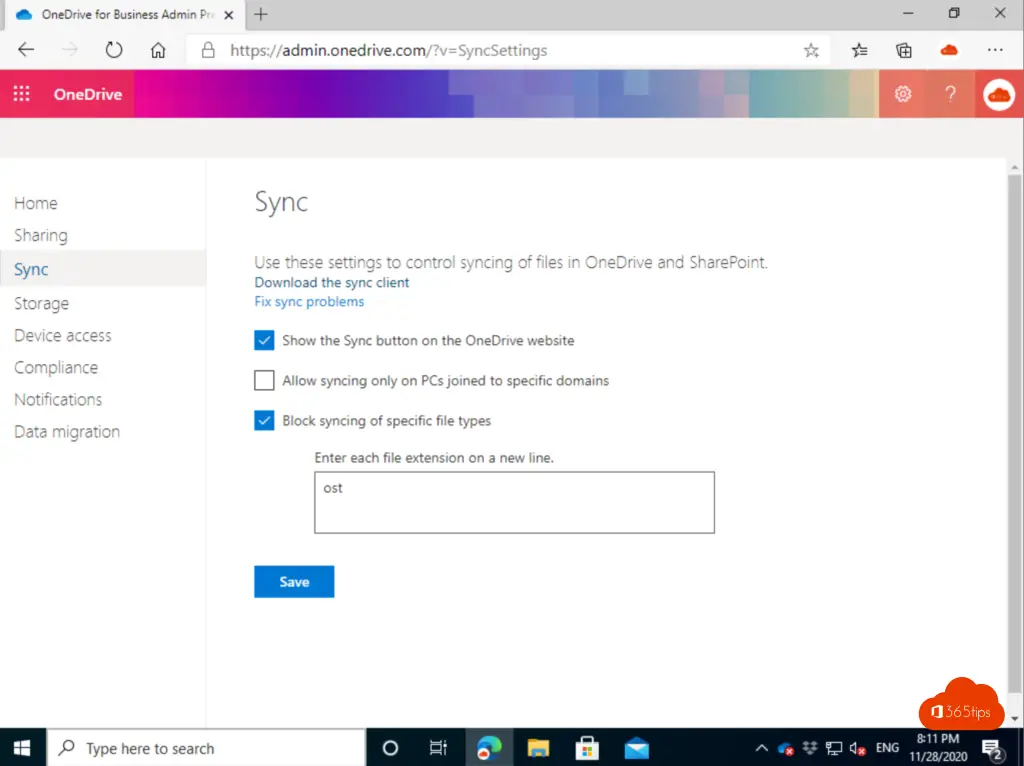This screenshot has width=1024, height=766.
Task: Click into the file extension text box
Action: point(514,502)
